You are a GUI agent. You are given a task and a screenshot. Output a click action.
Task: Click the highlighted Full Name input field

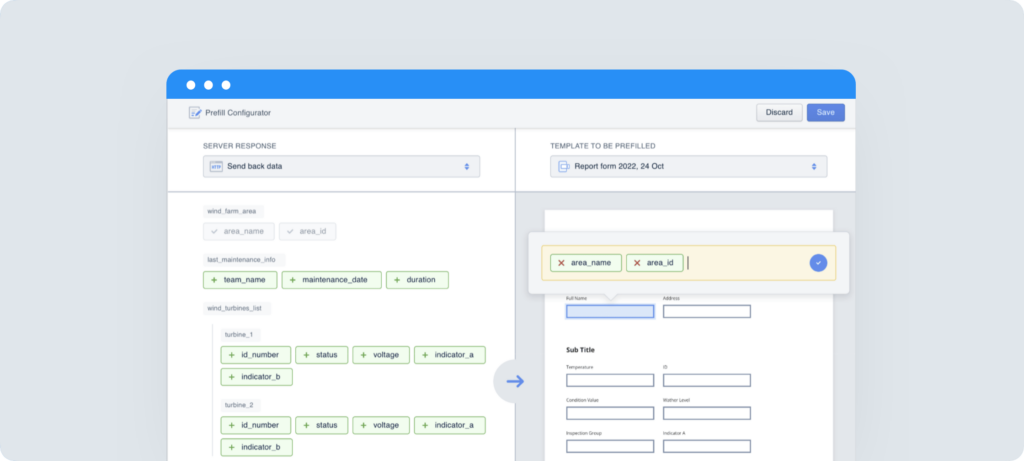point(610,311)
